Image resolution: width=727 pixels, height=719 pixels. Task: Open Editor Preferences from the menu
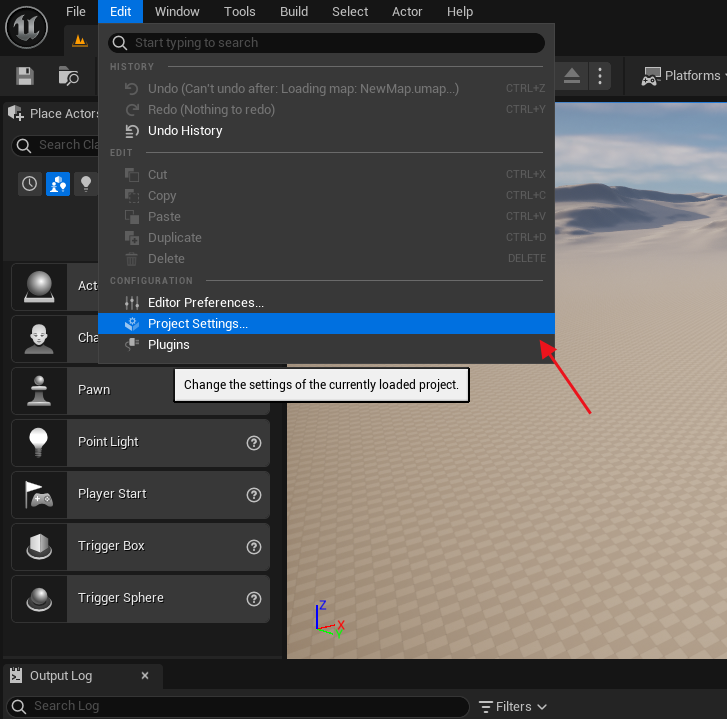tap(205, 302)
